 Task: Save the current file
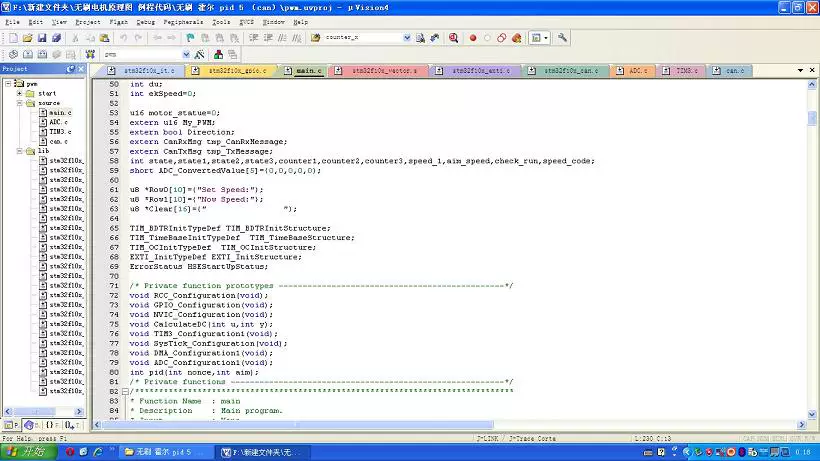[x=42, y=38]
